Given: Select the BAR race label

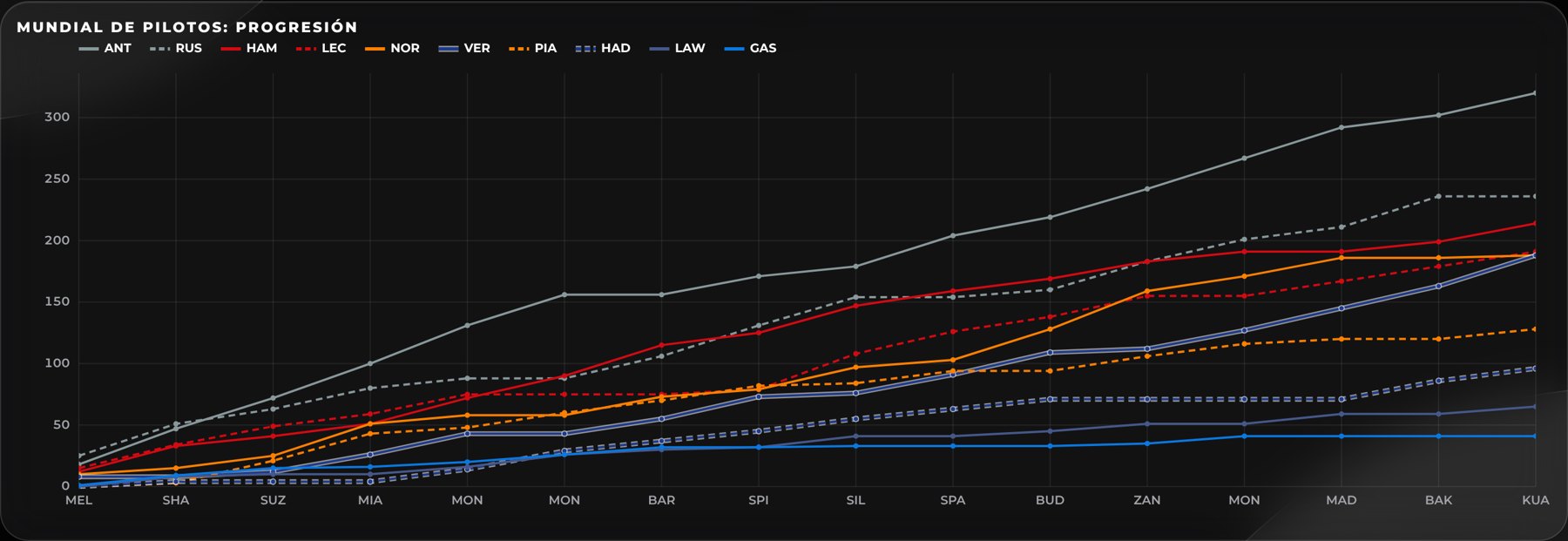Looking at the screenshot, I should [x=661, y=500].
